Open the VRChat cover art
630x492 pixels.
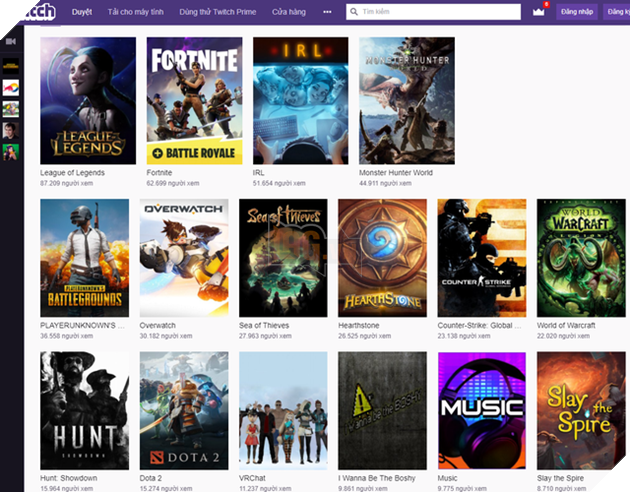tap(283, 411)
